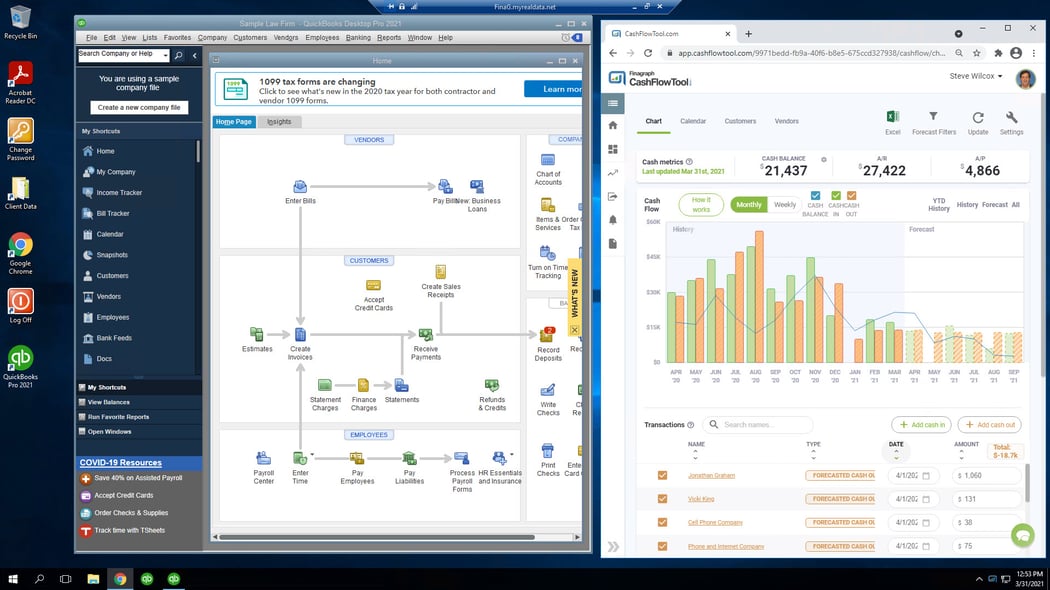Image resolution: width=1050 pixels, height=590 pixels.
Task: Open green chat bubble in CashFlowTool
Action: pos(1023,535)
